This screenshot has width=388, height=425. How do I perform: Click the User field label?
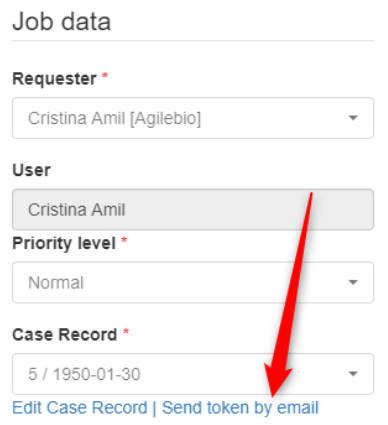(x=31, y=170)
